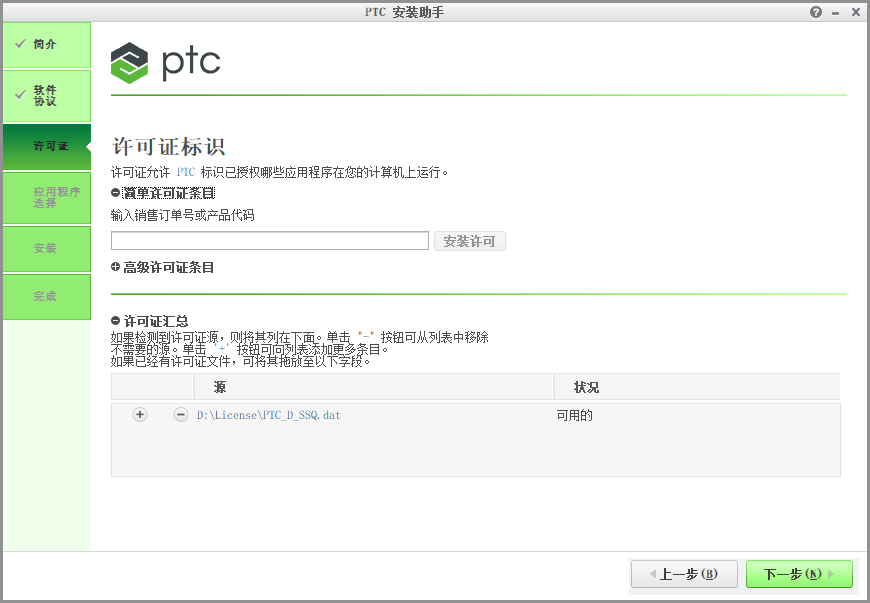Go back with the 上一步 button
The width and height of the screenshot is (870, 603).
[x=684, y=574]
